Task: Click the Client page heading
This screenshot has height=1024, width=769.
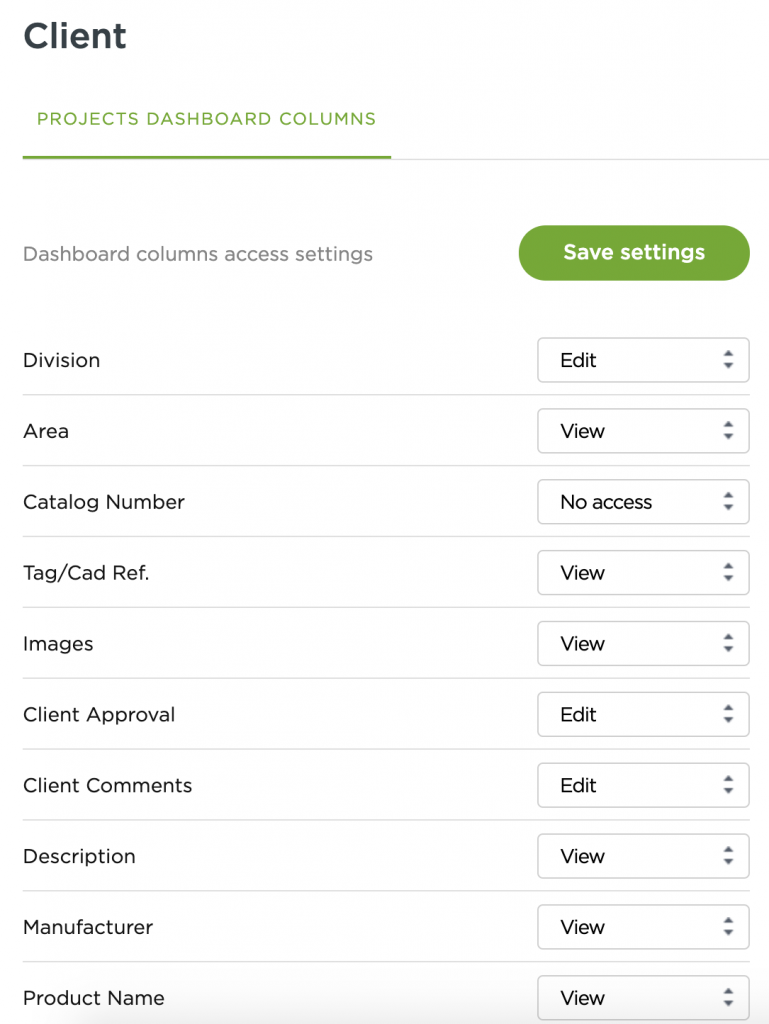Action: 75,37
